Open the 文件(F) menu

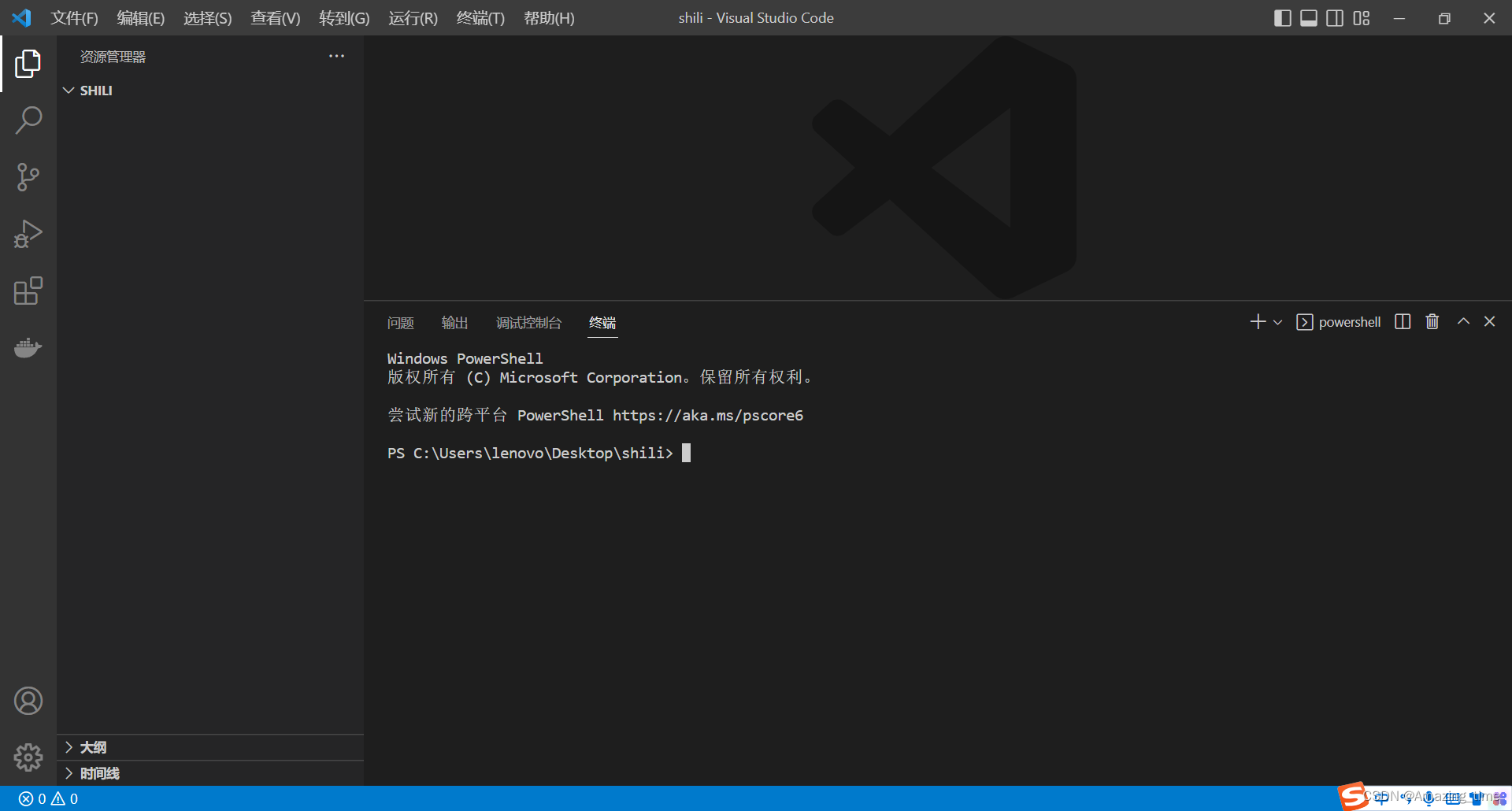click(75, 18)
